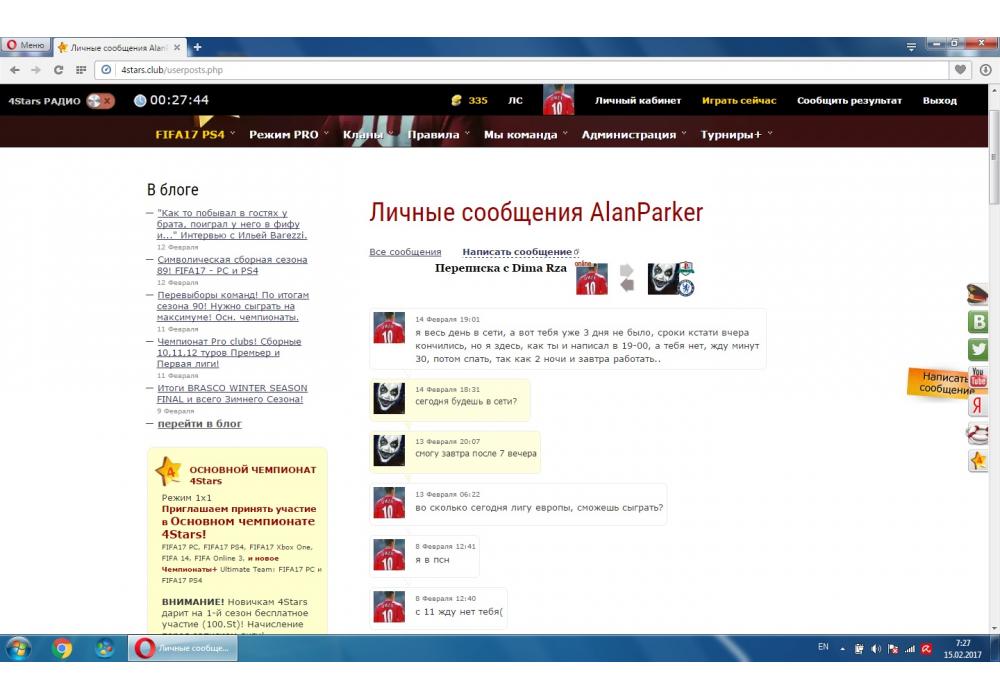Viewport: 1000px width, 700px height.
Task: Click the Играть сейчас link
Action: click(739, 101)
